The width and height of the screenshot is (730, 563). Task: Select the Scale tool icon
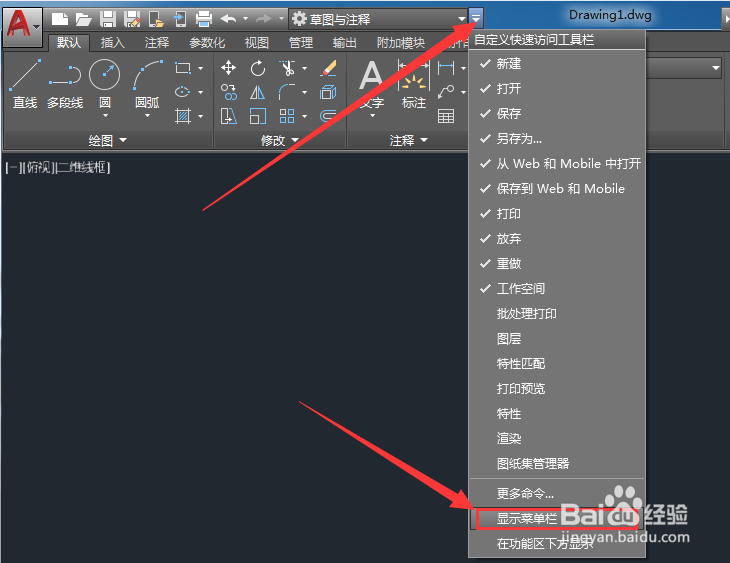[257, 116]
